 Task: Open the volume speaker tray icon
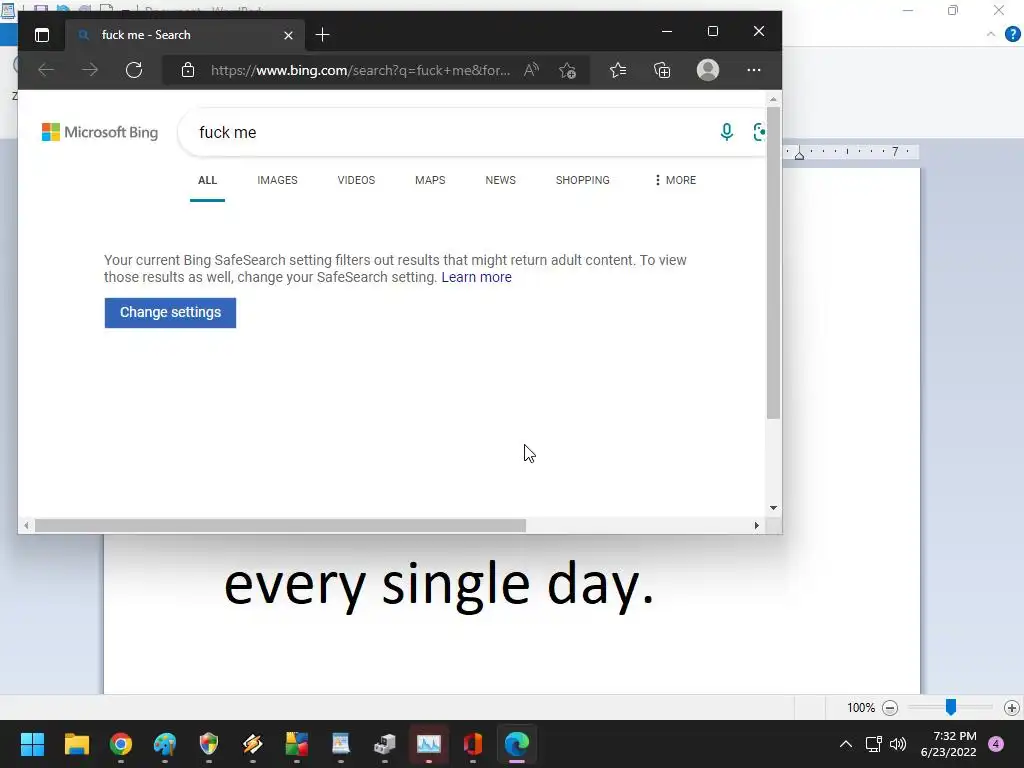(x=898, y=744)
